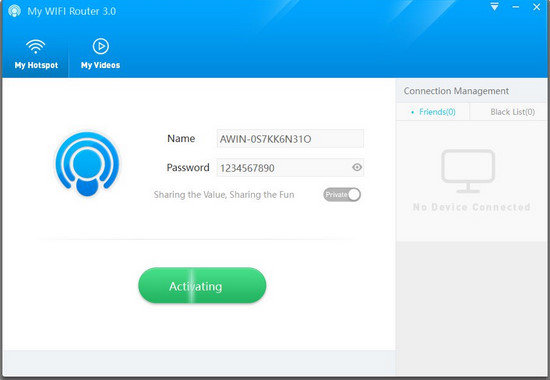Click the 'No Device Connected' text
550x380 pixels.
pyautogui.click(x=471, y=207)
